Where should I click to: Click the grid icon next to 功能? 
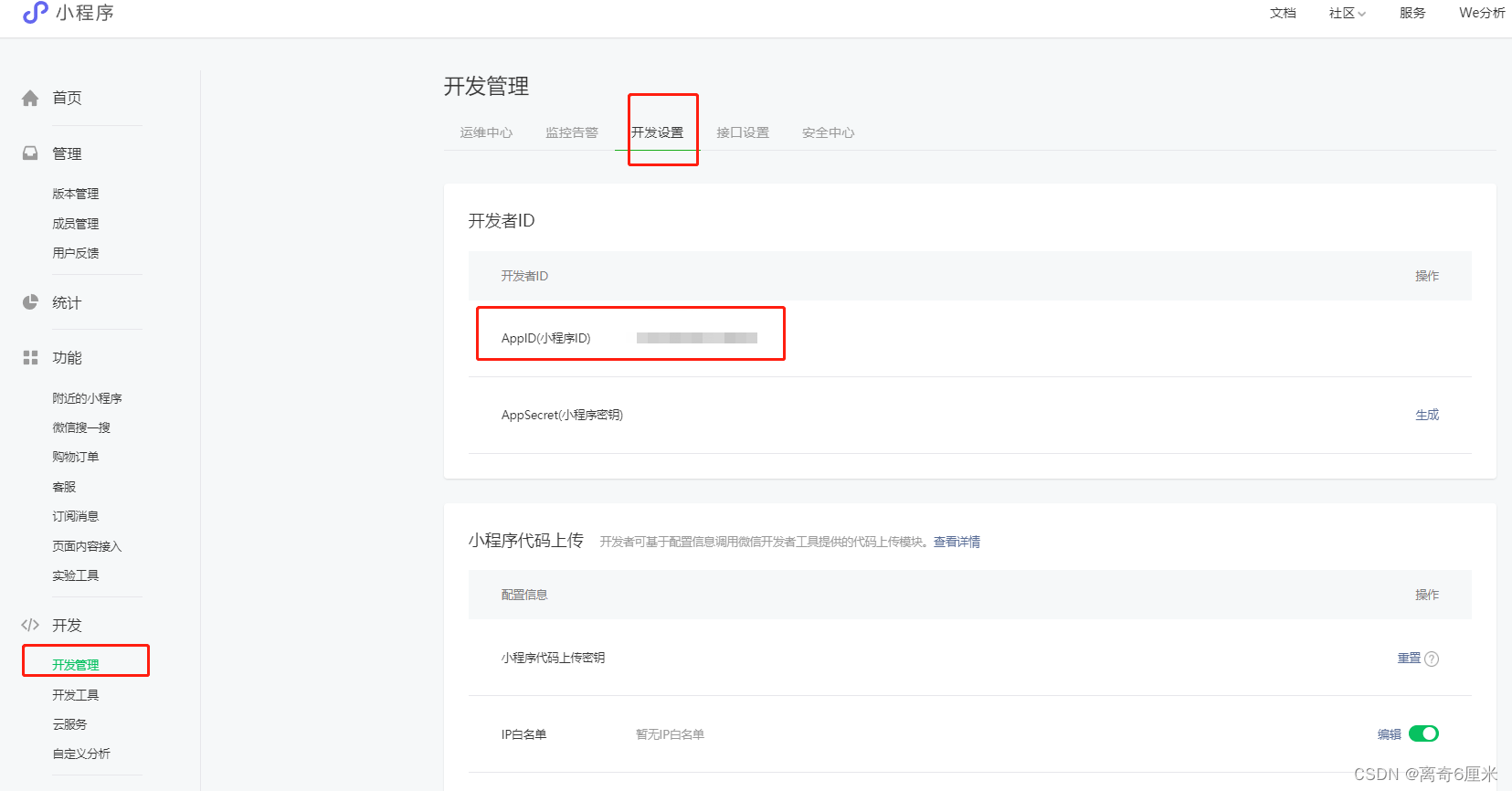(30, 357)
